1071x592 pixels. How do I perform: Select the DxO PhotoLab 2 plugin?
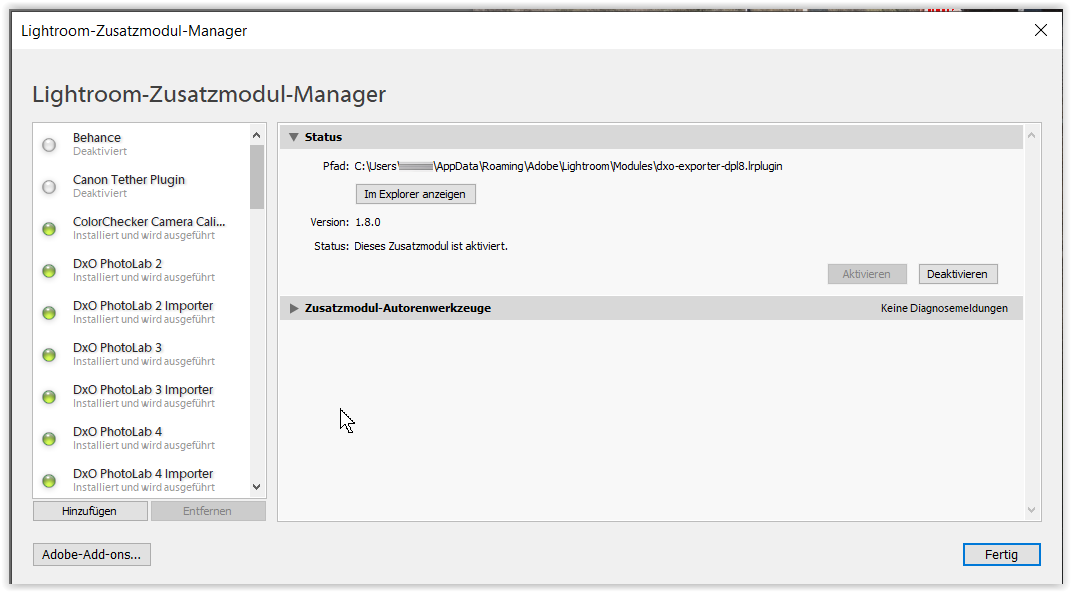click(141, 270)
